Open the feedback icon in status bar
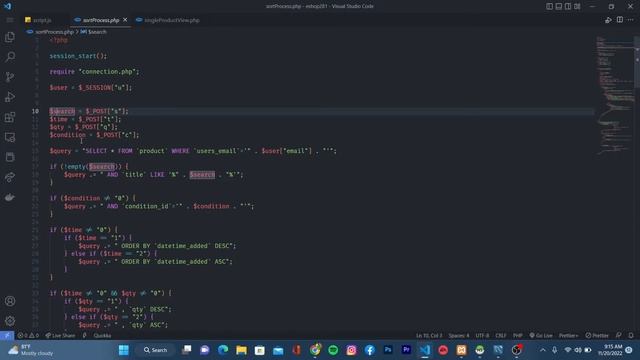 point(619,336)
